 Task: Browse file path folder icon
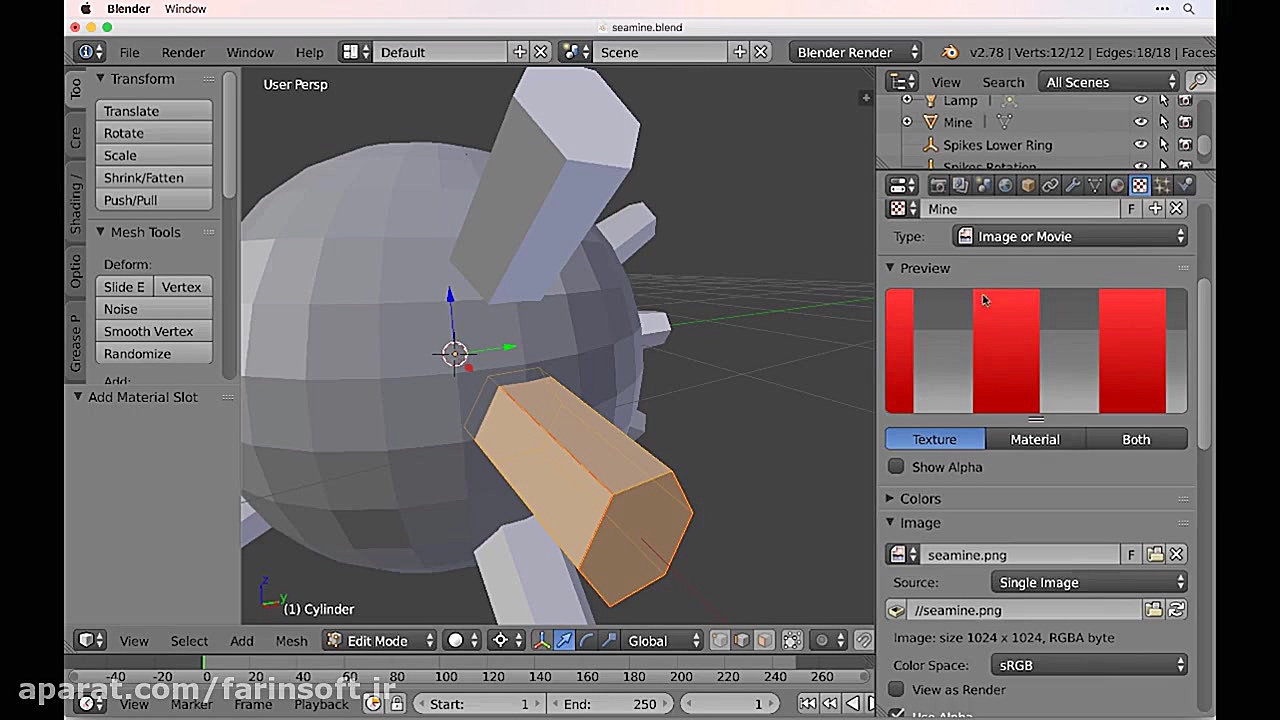pyautogui.click(x=1154, y=610)
